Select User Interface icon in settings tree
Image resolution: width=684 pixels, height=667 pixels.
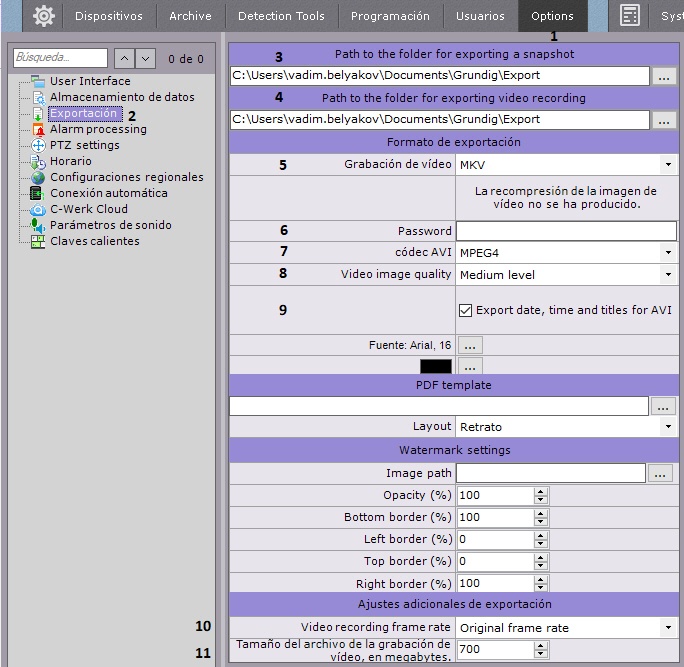click(x=38, y=81)
